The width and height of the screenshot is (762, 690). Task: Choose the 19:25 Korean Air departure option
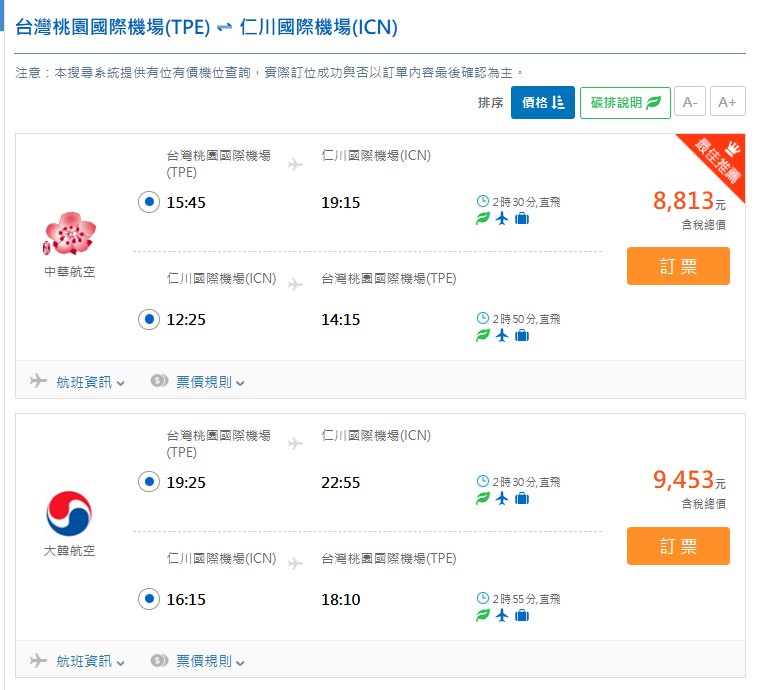pos(148,482)
